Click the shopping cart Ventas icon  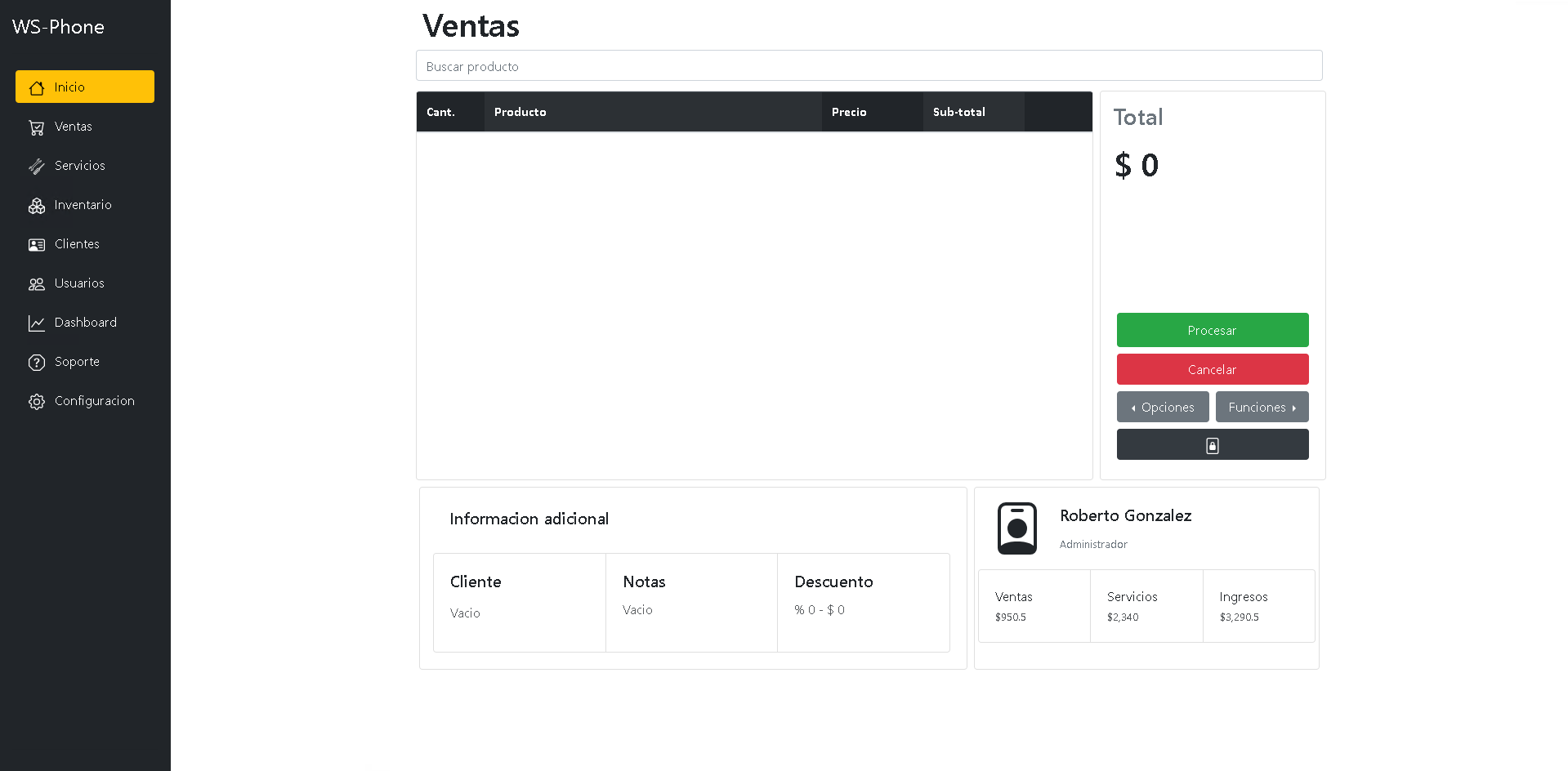(37, 127)
